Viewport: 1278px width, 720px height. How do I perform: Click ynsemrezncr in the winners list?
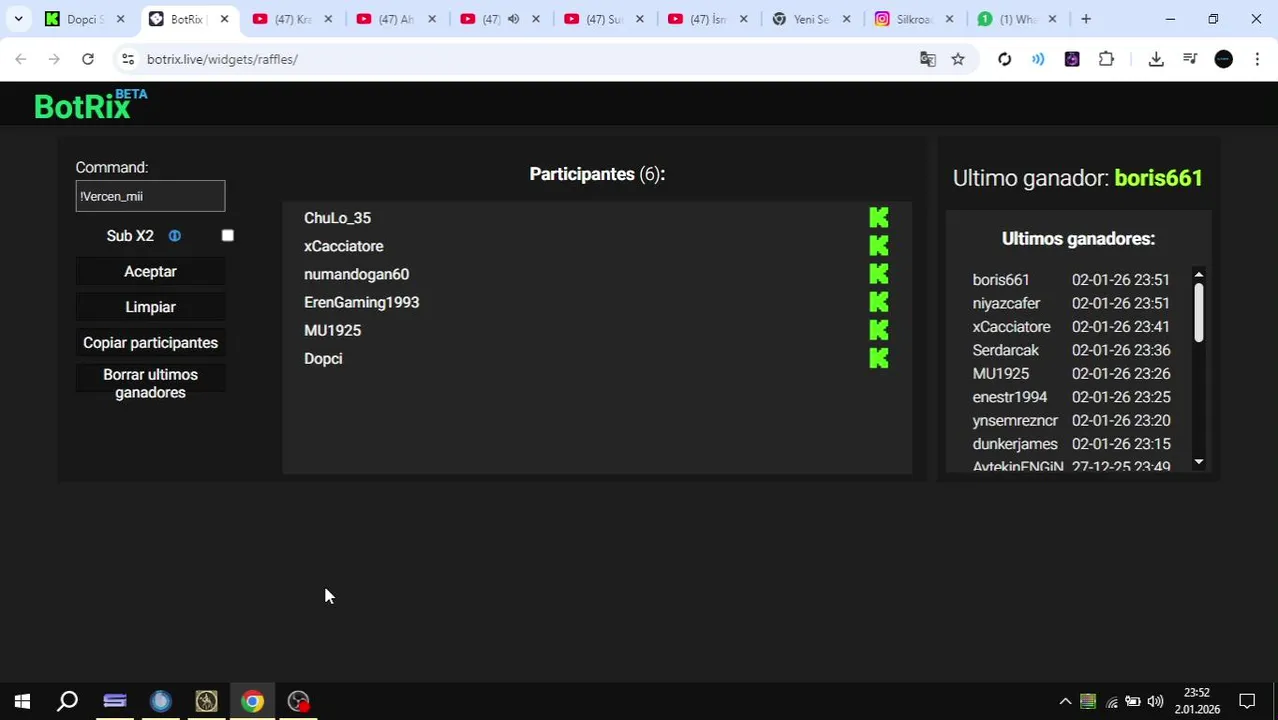tap(1014, 421)
